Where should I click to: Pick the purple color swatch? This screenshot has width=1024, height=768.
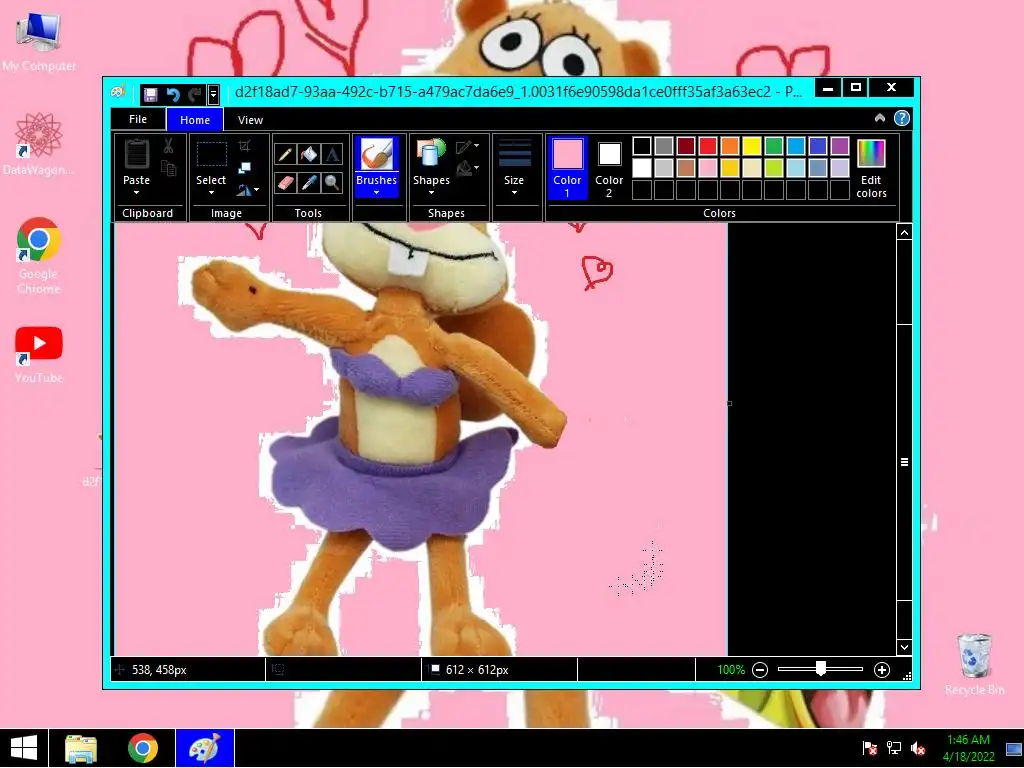(x=840, y=146)
